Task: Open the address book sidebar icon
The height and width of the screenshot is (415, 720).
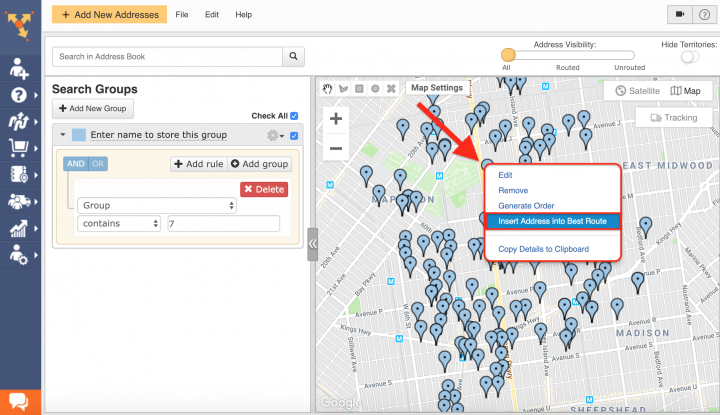Action: point(19,175)
